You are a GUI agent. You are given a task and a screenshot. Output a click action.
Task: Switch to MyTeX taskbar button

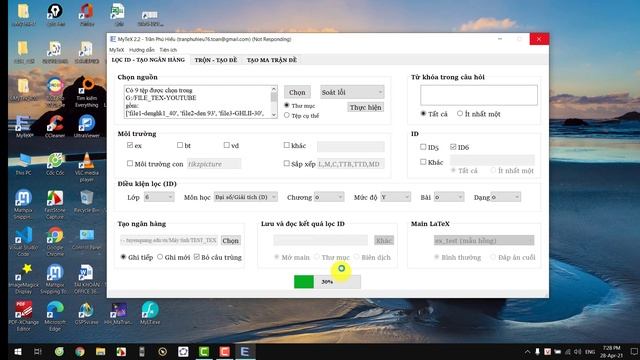point(245,351)
